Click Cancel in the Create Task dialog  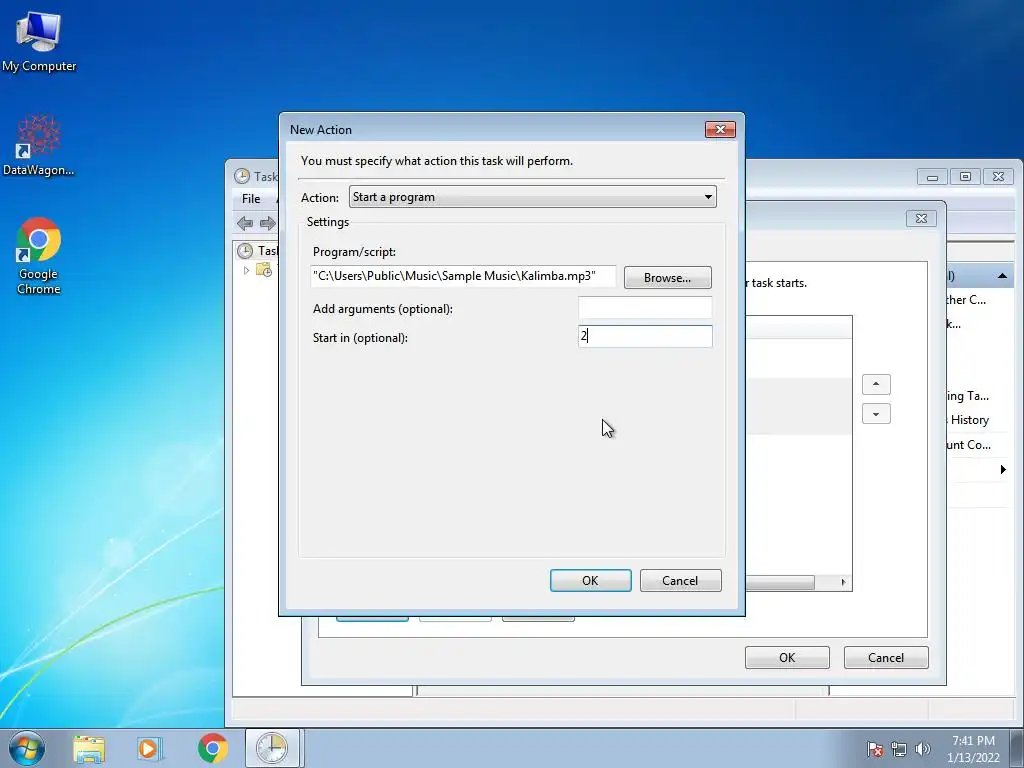point(886,658)
